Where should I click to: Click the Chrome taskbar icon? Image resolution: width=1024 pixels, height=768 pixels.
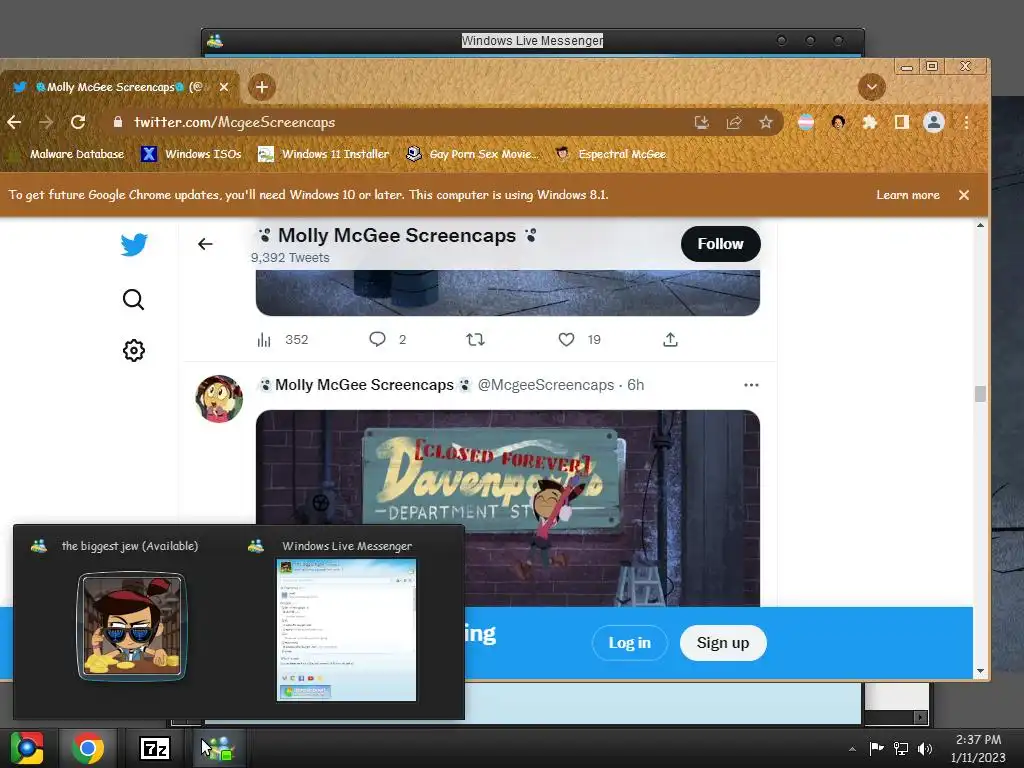point(88,748)
